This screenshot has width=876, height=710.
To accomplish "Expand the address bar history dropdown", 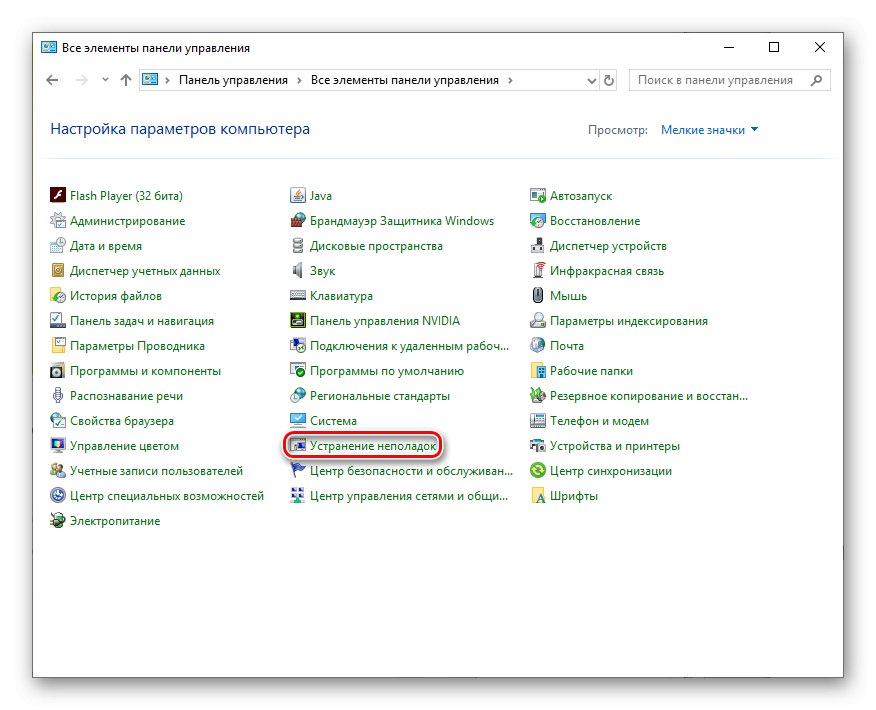I will click(x=592, y=81).
